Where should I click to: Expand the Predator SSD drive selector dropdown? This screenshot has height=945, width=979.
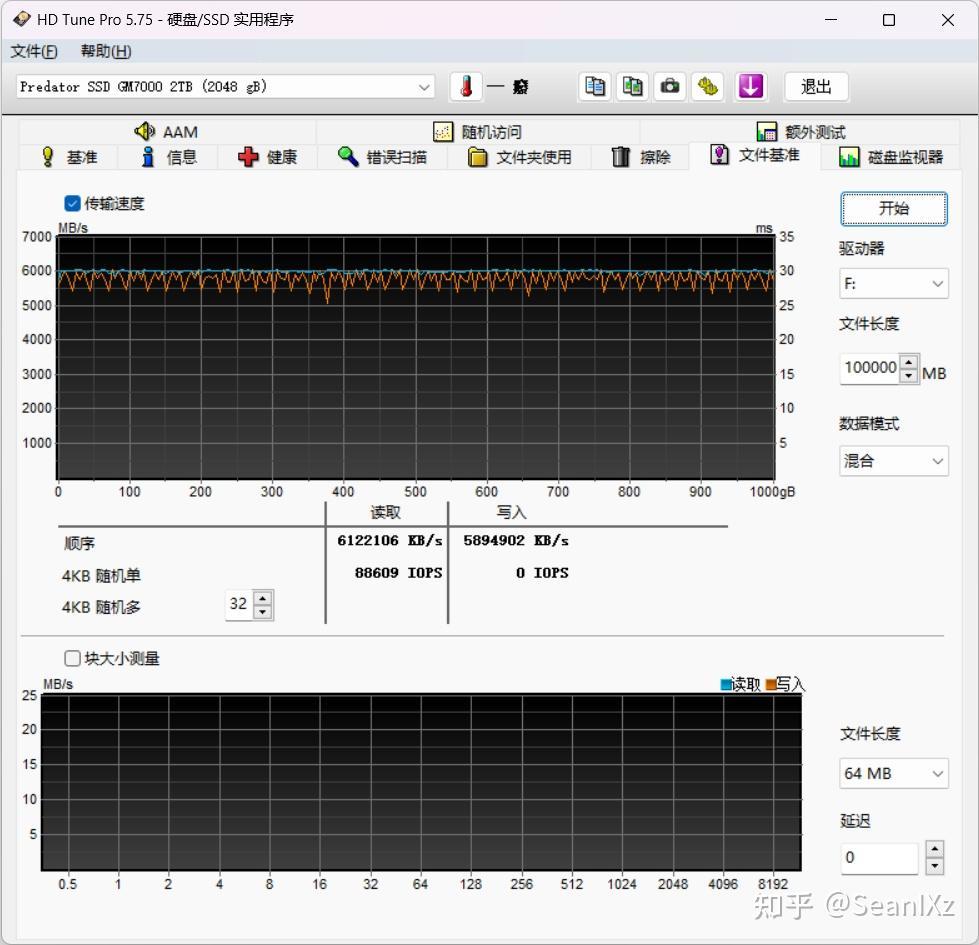[x=225, y=87]
